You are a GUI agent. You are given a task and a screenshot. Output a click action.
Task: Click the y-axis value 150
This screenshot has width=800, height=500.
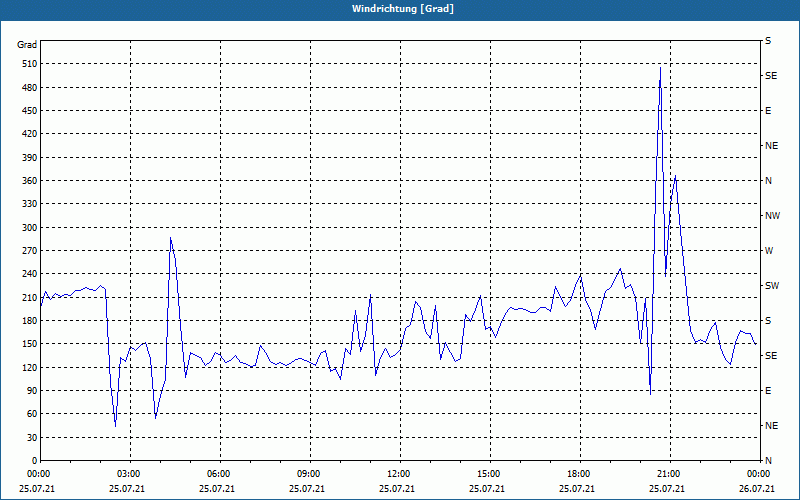coord(30,344)
